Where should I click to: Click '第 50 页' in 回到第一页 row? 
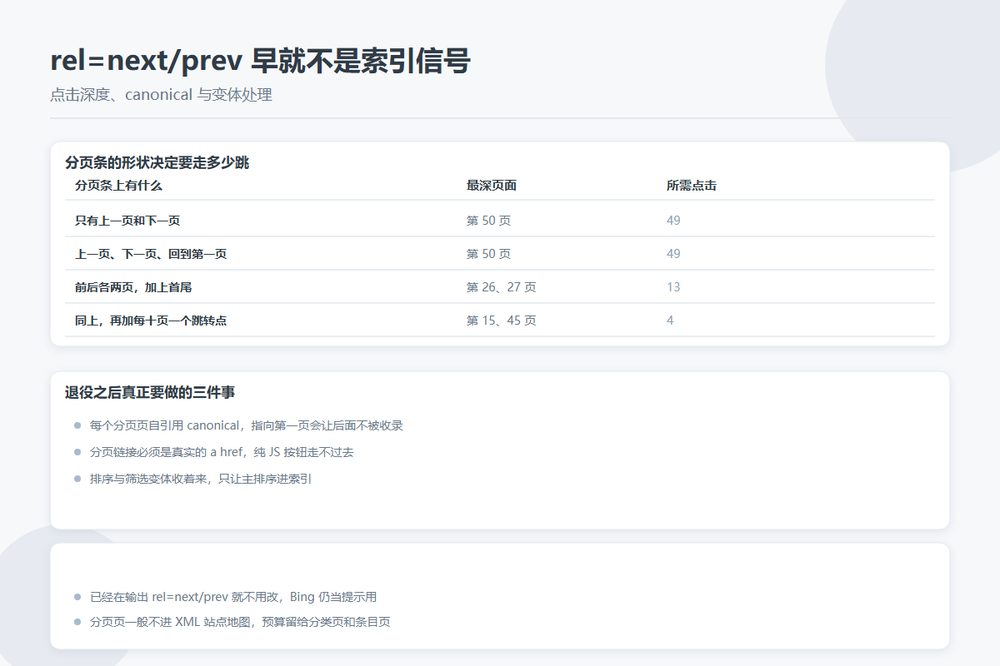489,254
